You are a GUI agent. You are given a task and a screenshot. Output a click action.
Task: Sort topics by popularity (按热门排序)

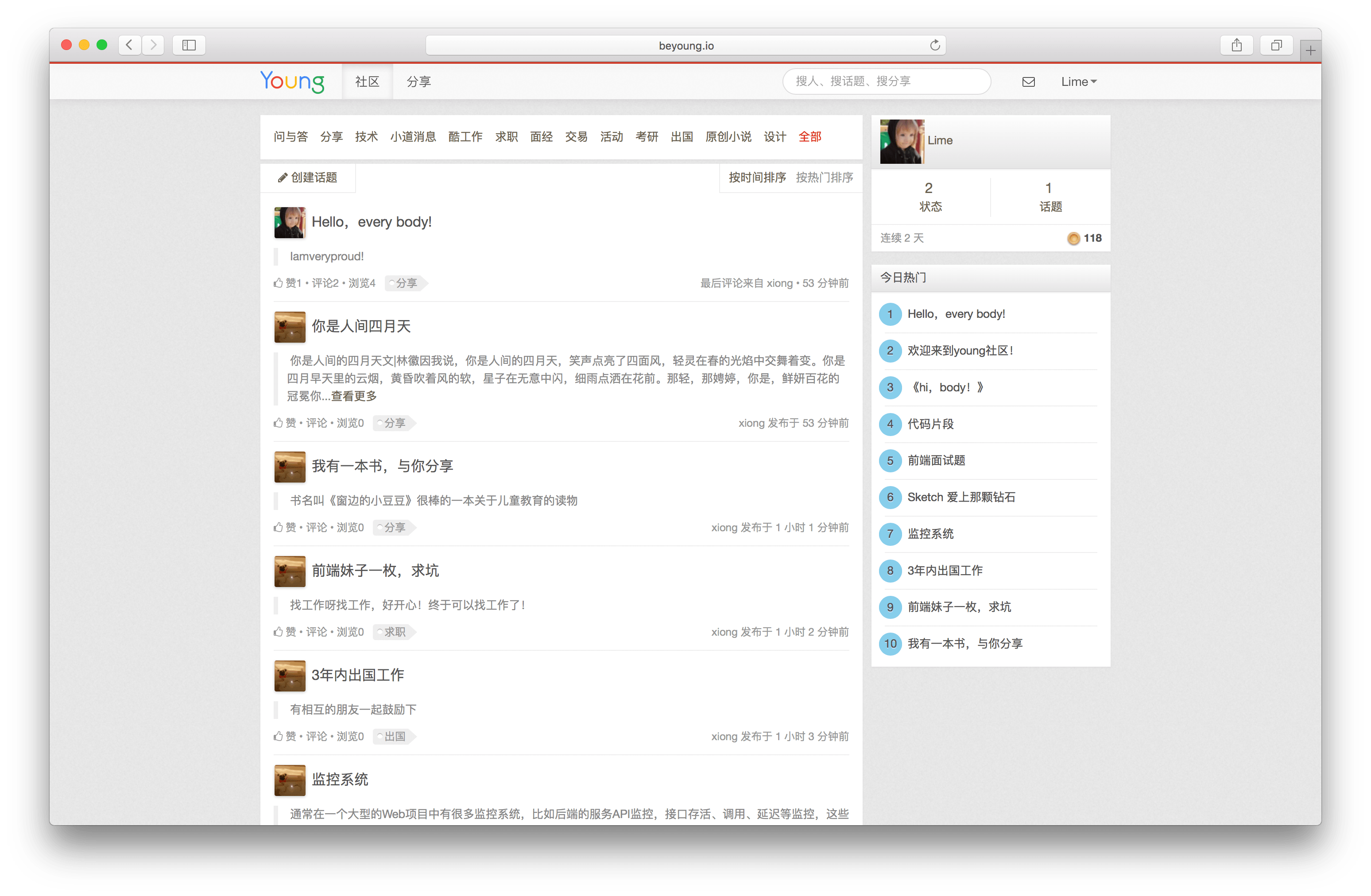825,178
